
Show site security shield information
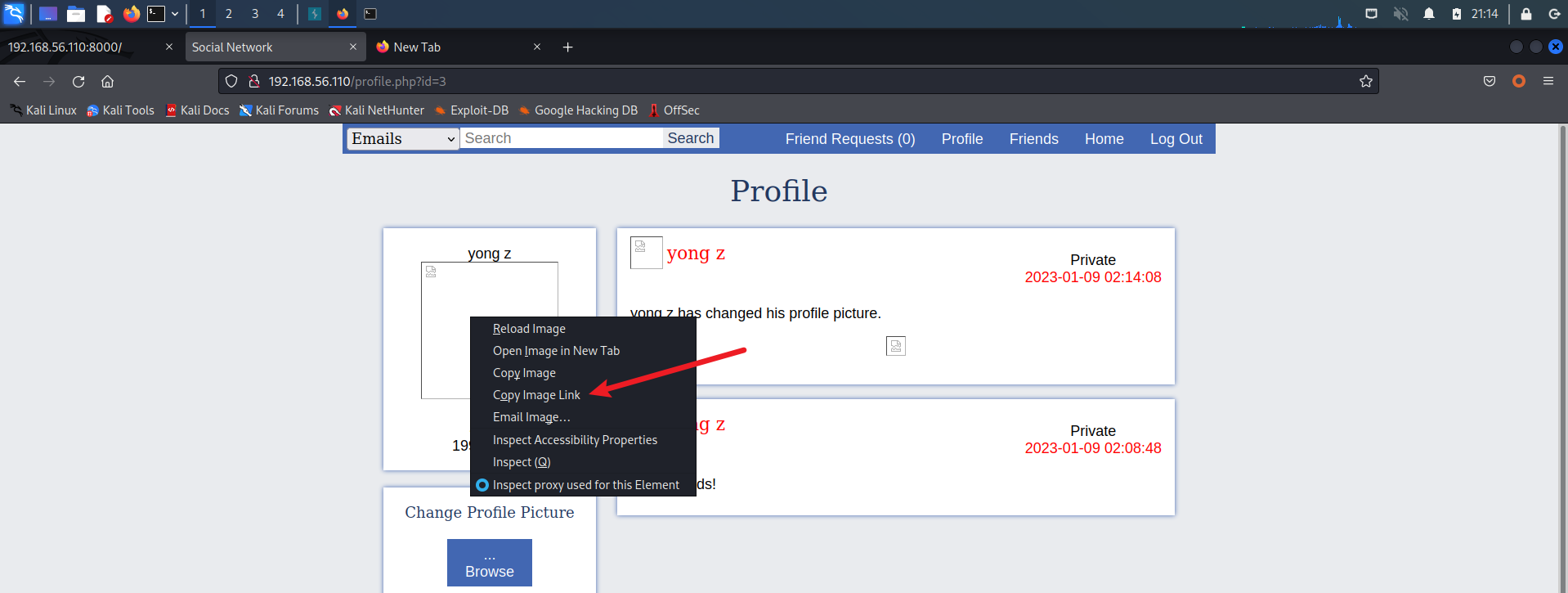coord(231,81)
